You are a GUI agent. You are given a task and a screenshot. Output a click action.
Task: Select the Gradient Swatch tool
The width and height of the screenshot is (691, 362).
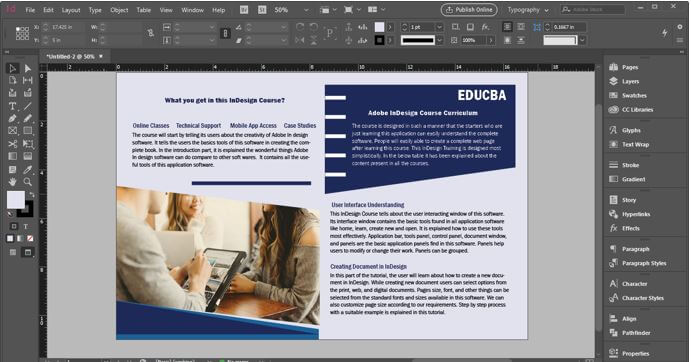coord(12,156)
